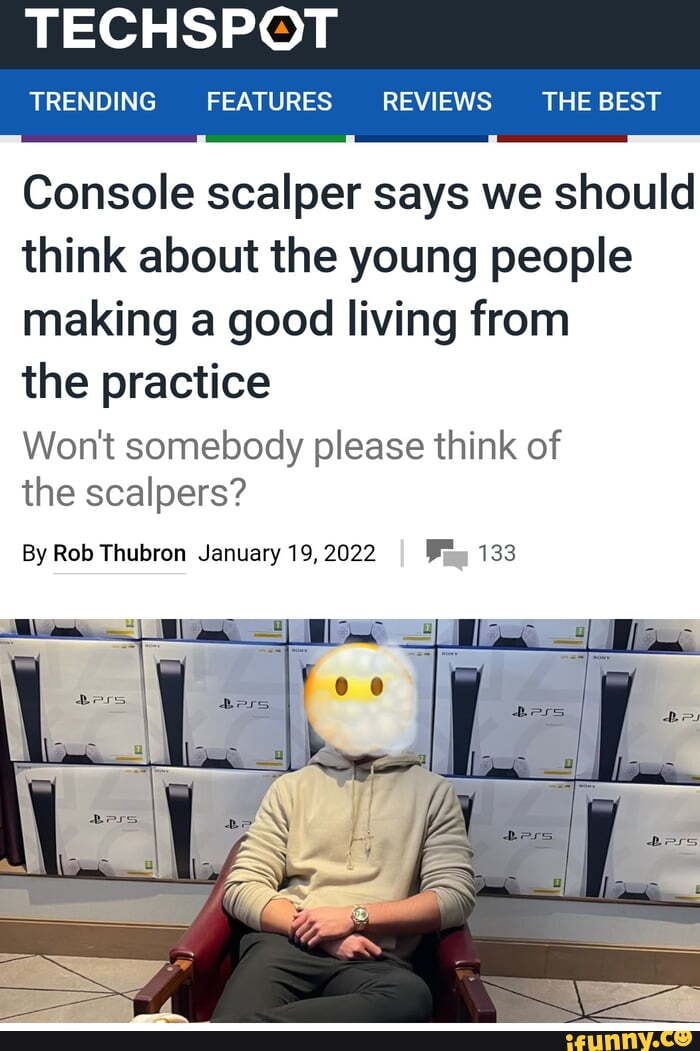Viewport: 700px width, 1051px height.
Task: Open author Rob Thubron's profile link
Action: click(x=119, y=553)
